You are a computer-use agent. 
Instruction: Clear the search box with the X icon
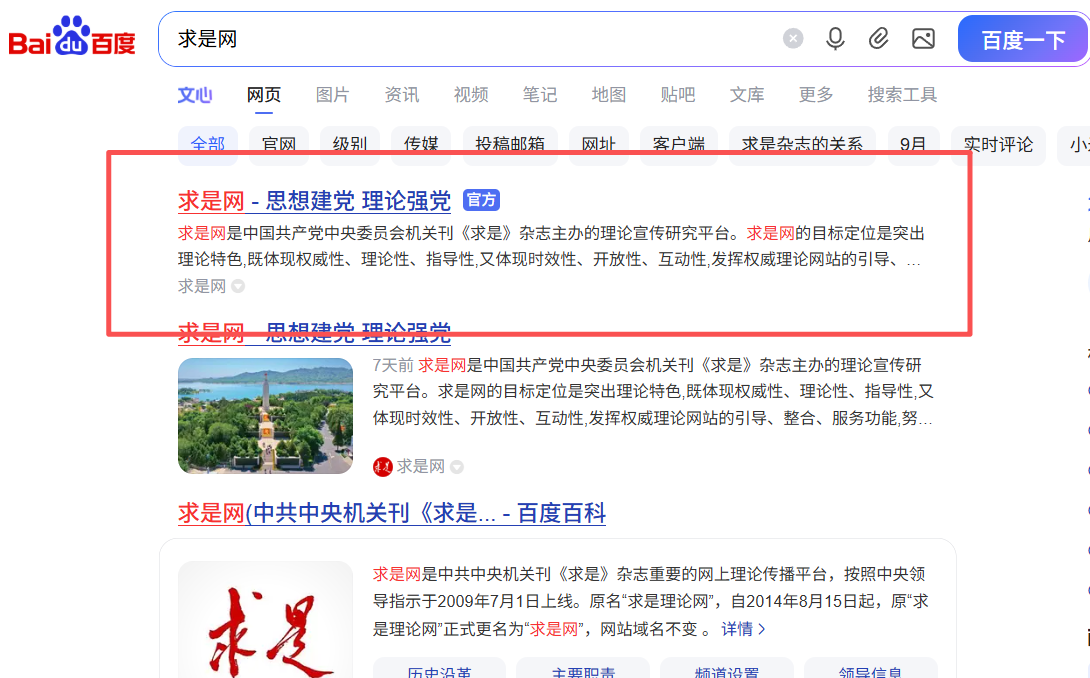coord(793,38)
